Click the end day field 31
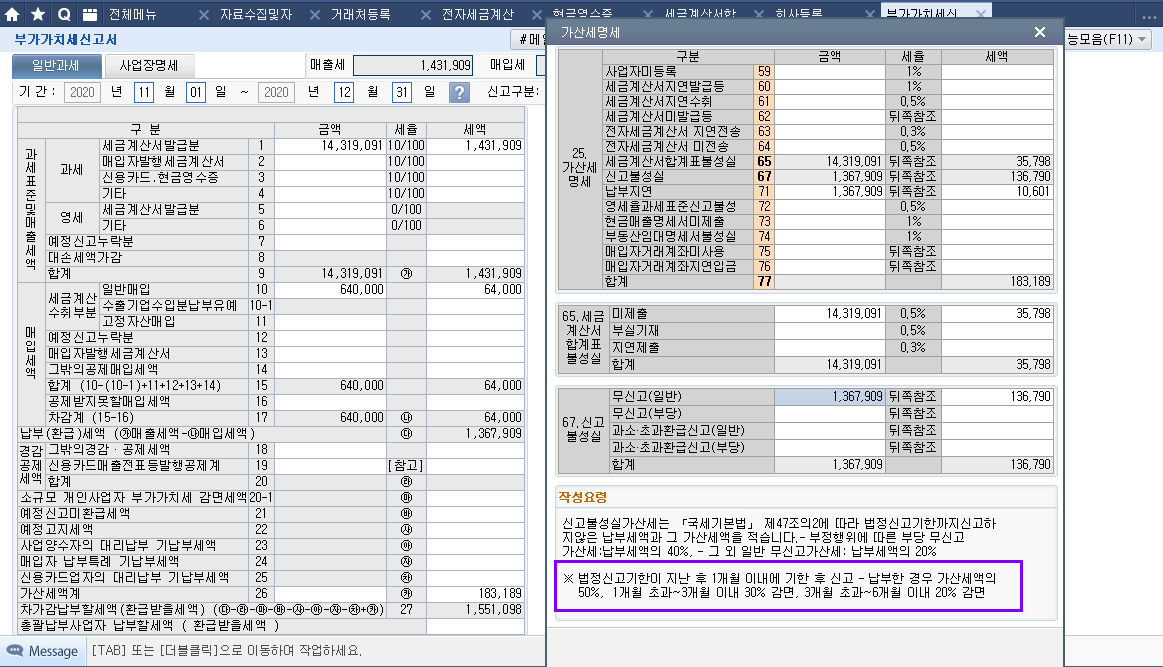This screenshot has height=667, width=1163. (401, 92)
